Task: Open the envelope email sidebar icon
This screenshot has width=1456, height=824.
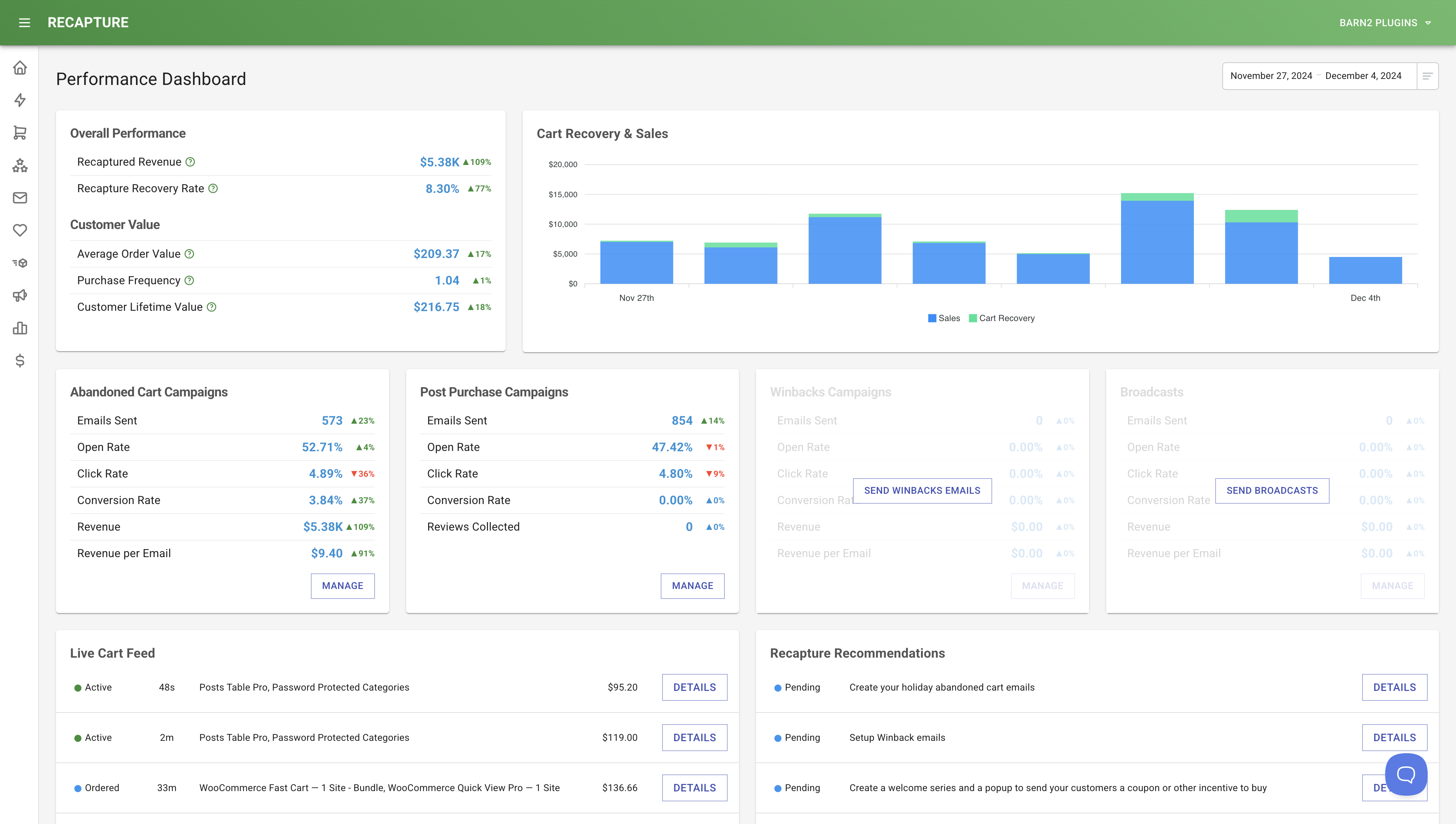Action: pos(20,198)
